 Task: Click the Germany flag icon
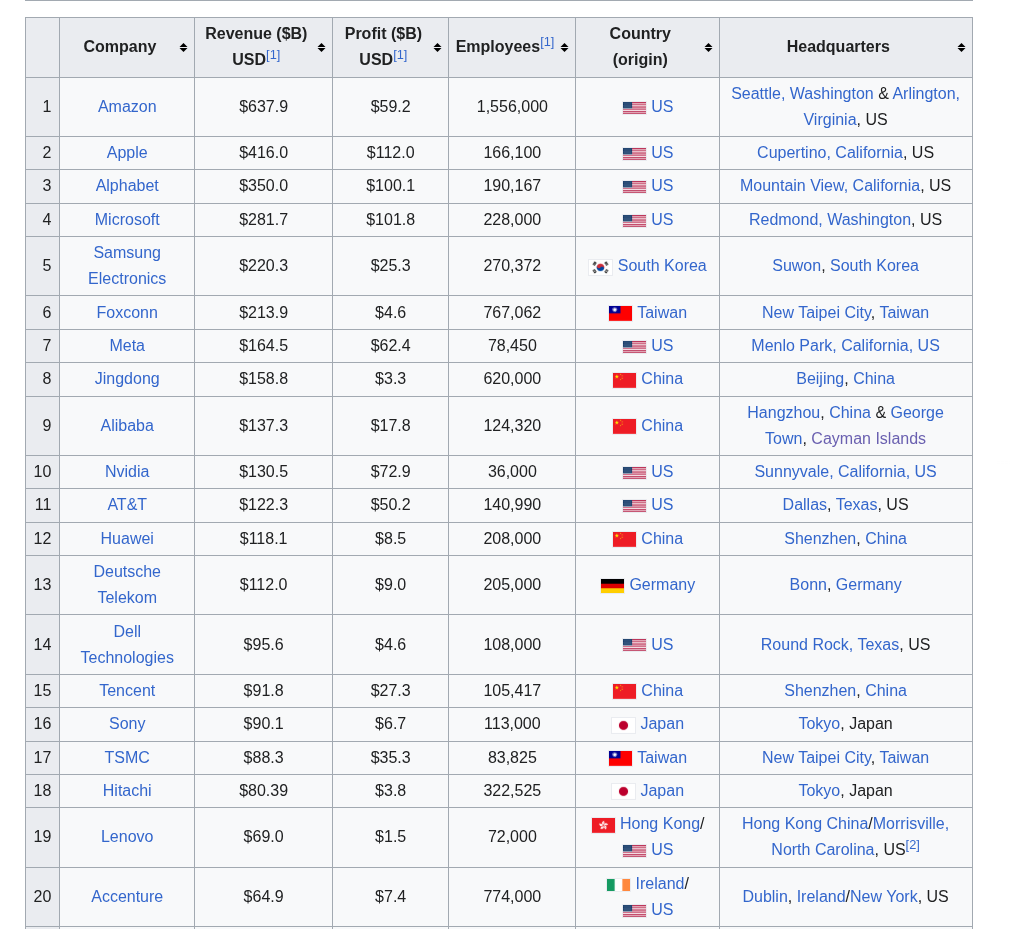click(x=612, y=586)
